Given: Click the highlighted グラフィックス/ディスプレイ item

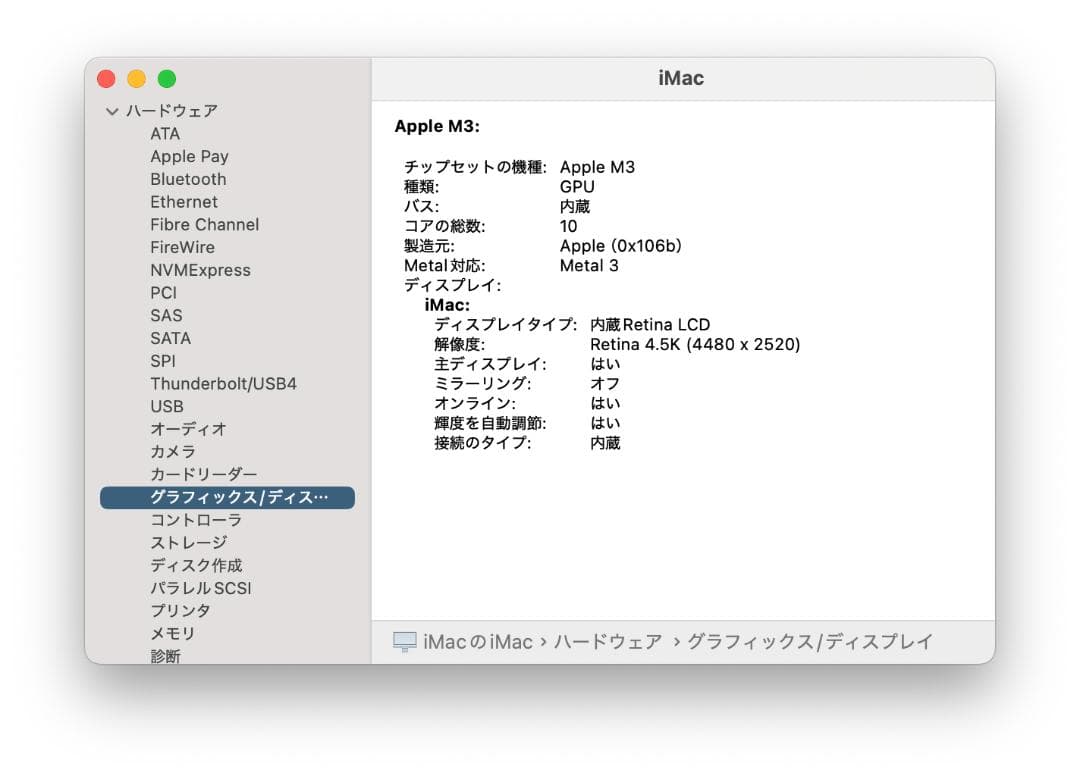Looking at the screenshot, I should [227, 497].
